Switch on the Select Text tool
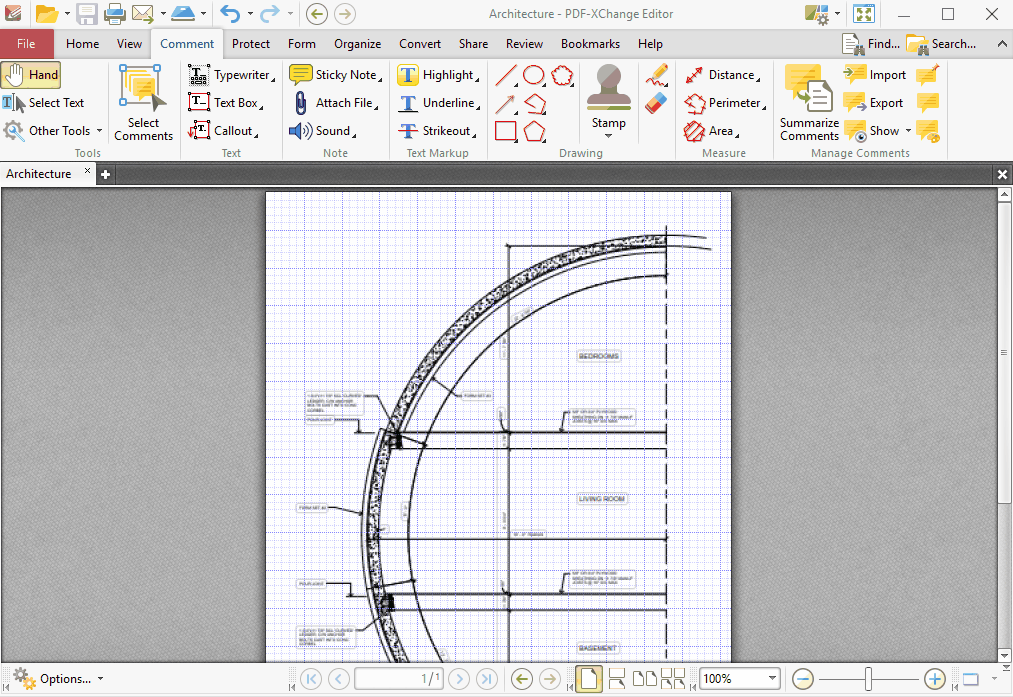Screen dimensions: 1013x697 (x=44, y=103)
